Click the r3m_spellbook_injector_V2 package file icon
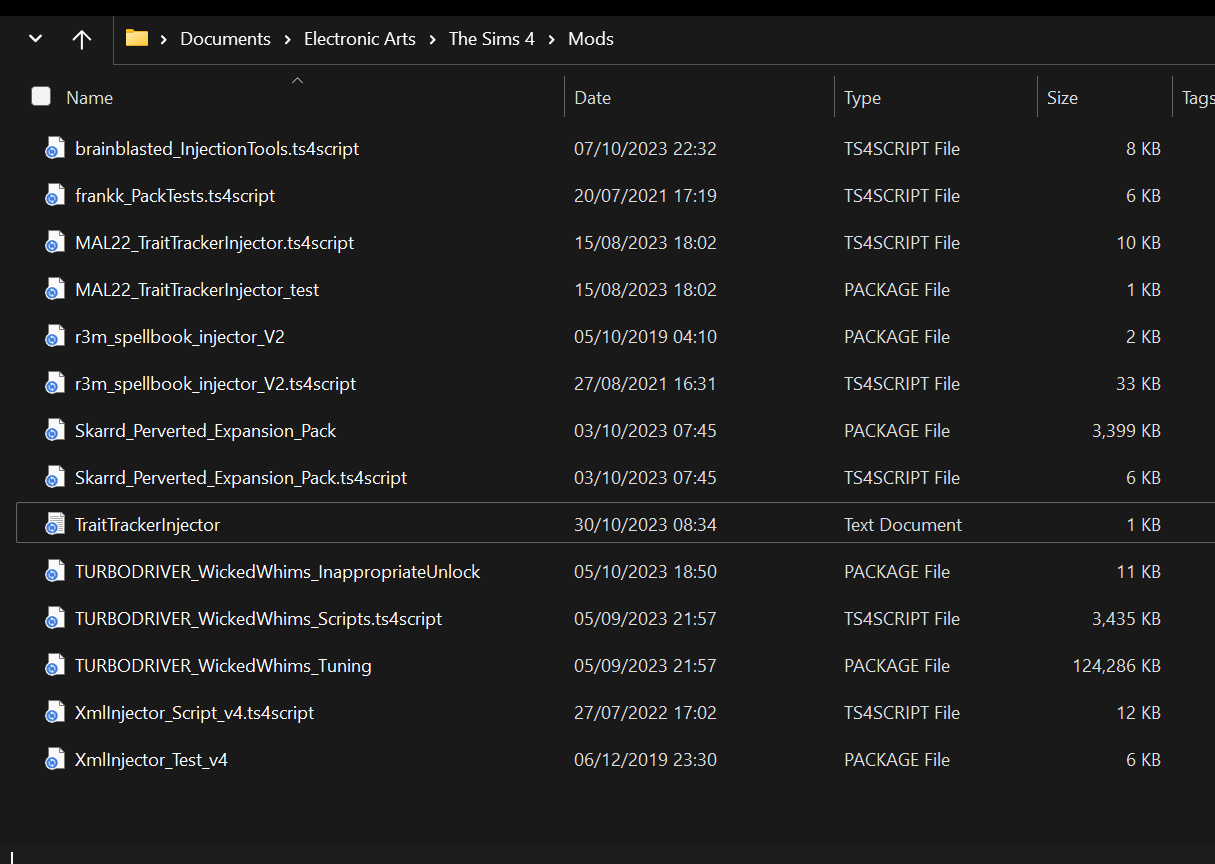This screenshot has height=864, width=1215. [54, 337]
